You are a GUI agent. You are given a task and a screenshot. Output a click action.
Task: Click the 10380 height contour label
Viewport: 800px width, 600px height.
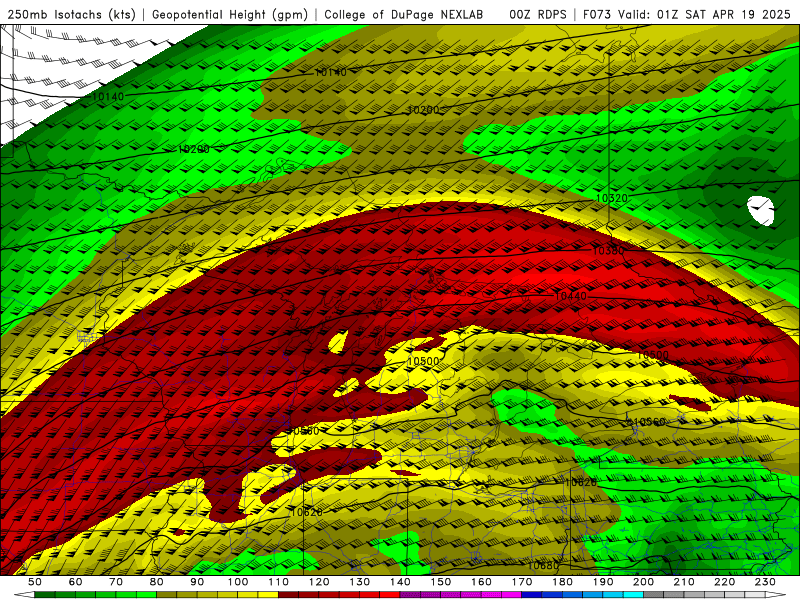click(x=608, y=251)
